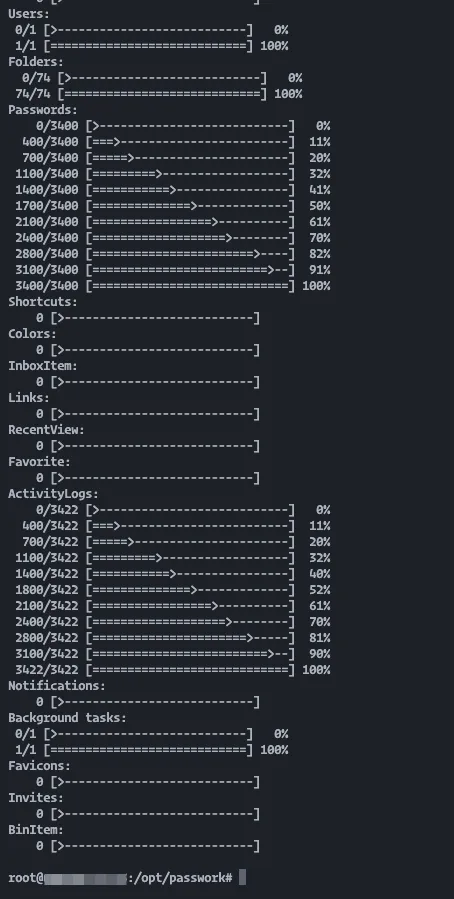
Task: Click the Folders 74/74 progress bar
Action: 162,93
